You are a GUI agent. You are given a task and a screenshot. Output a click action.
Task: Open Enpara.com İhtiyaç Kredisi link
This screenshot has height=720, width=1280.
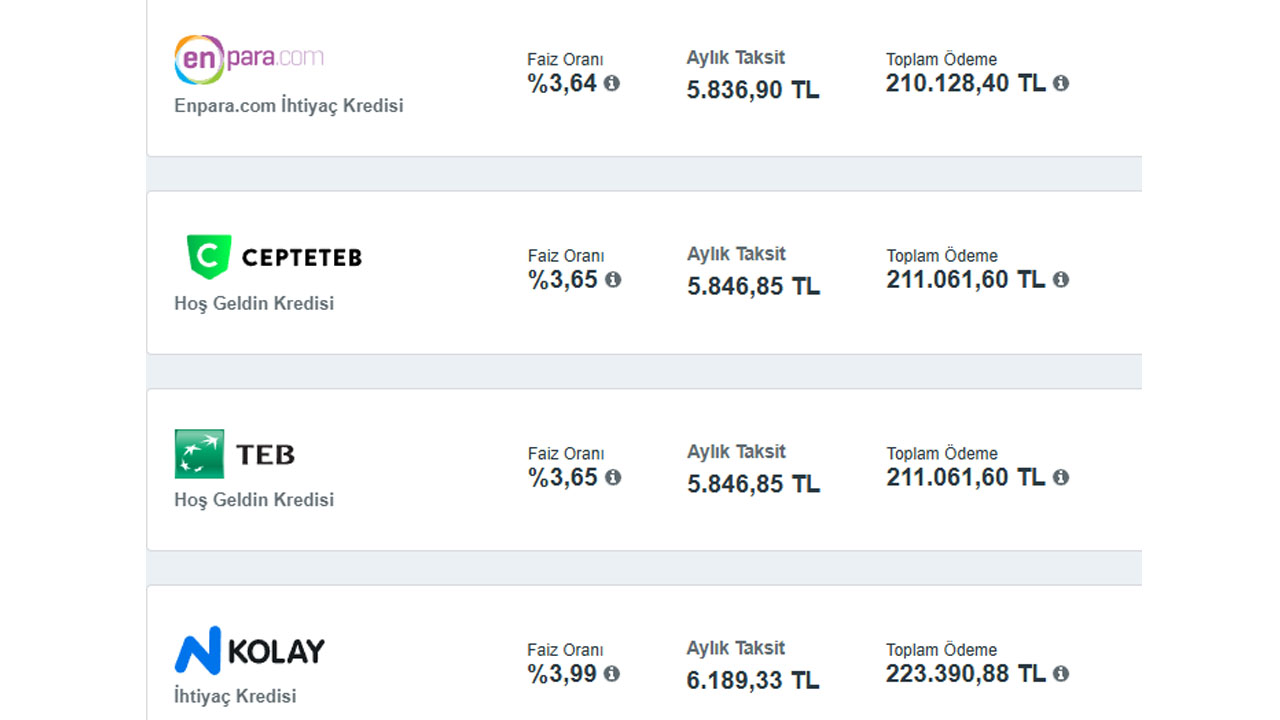click(x=289, y=106)
